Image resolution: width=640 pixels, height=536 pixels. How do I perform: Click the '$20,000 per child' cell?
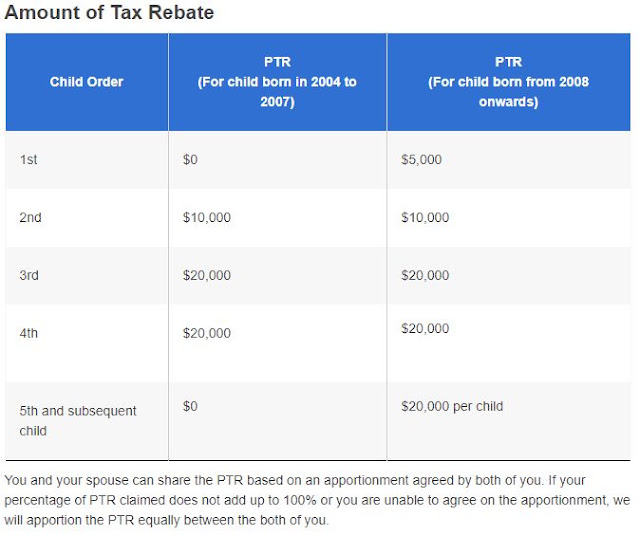tap(452, 406)
